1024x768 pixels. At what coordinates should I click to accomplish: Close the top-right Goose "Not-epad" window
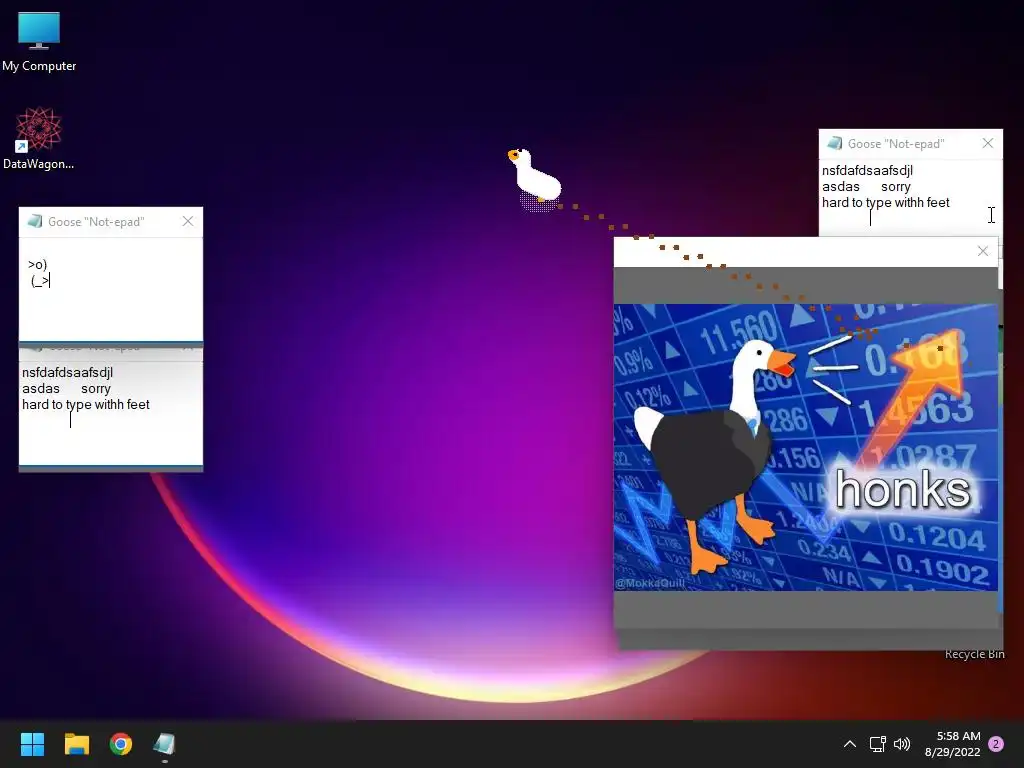click(987, 143)
